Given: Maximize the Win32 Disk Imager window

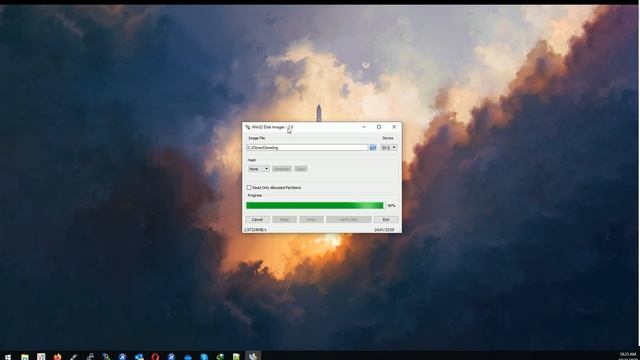Looking at the screenshot, I should (x=379, y=127).
